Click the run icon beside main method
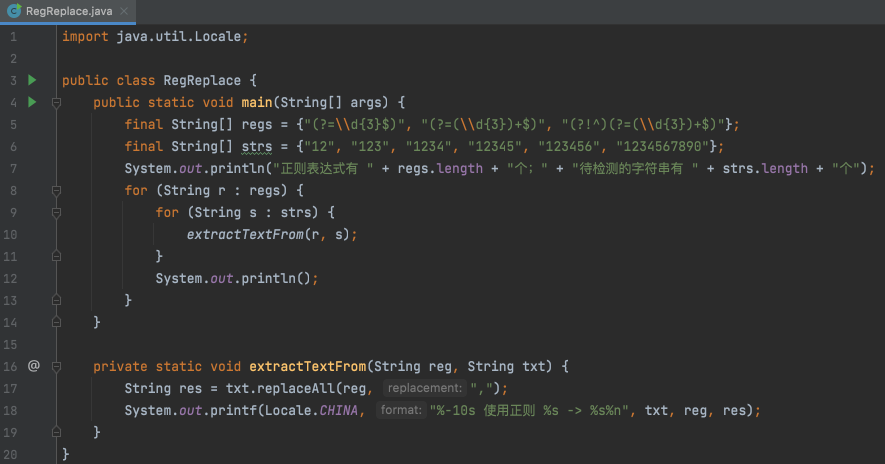885x464 pixels. (33, 102)
